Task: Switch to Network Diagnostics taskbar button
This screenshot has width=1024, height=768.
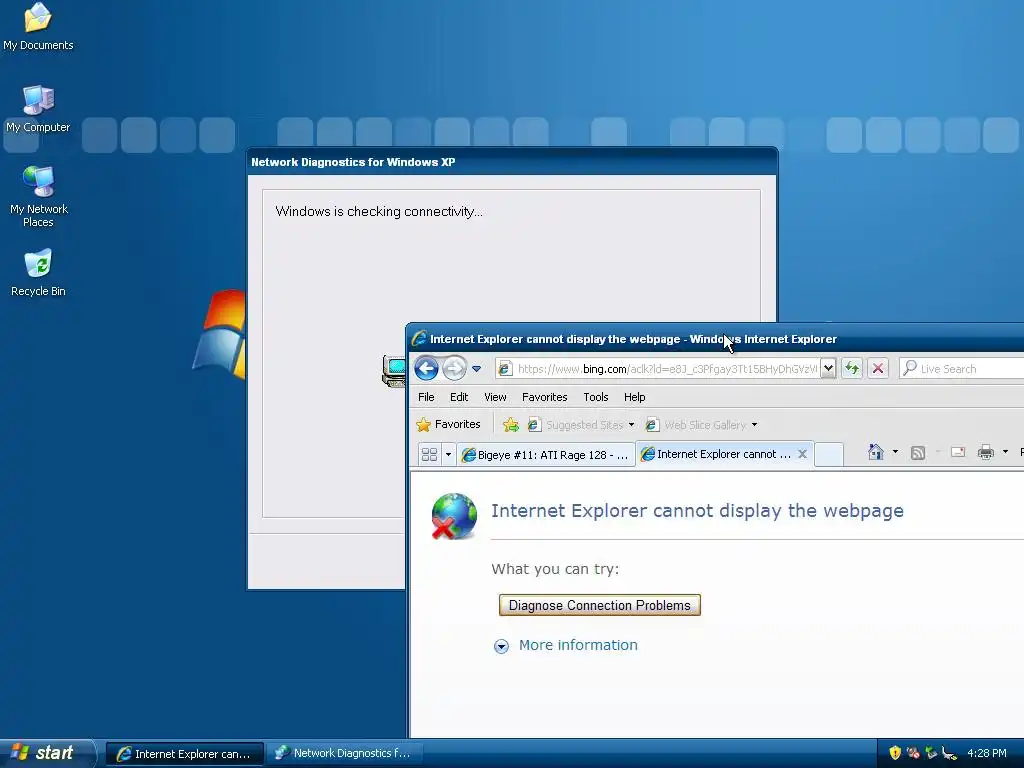Action: 344,754
